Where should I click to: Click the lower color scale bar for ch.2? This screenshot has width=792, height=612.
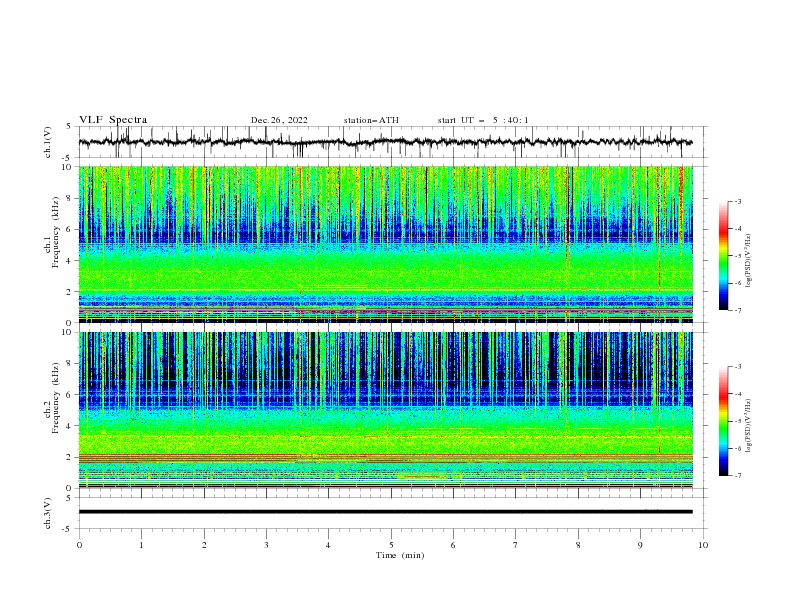pyautogui.click(x=723, y=421)
